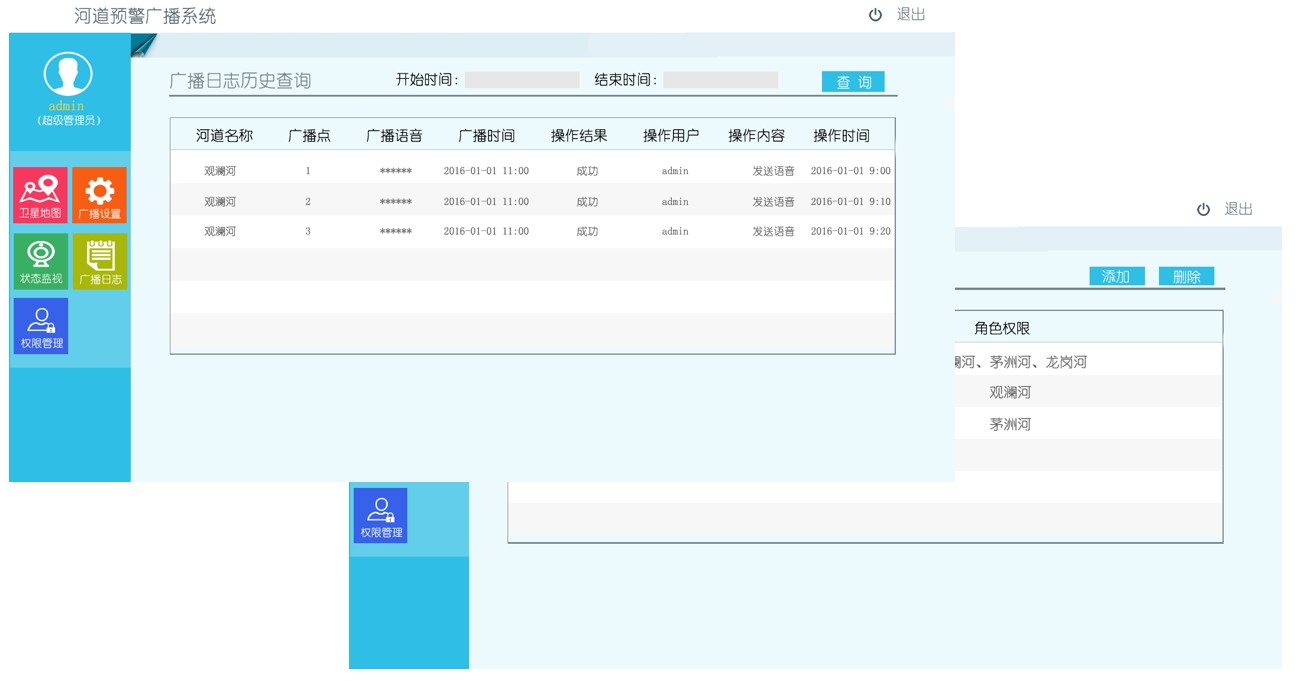Click the 添加 button in back window
Image resolution: width=1298 pixels, height=681 pixels.
pos(1116,276)
